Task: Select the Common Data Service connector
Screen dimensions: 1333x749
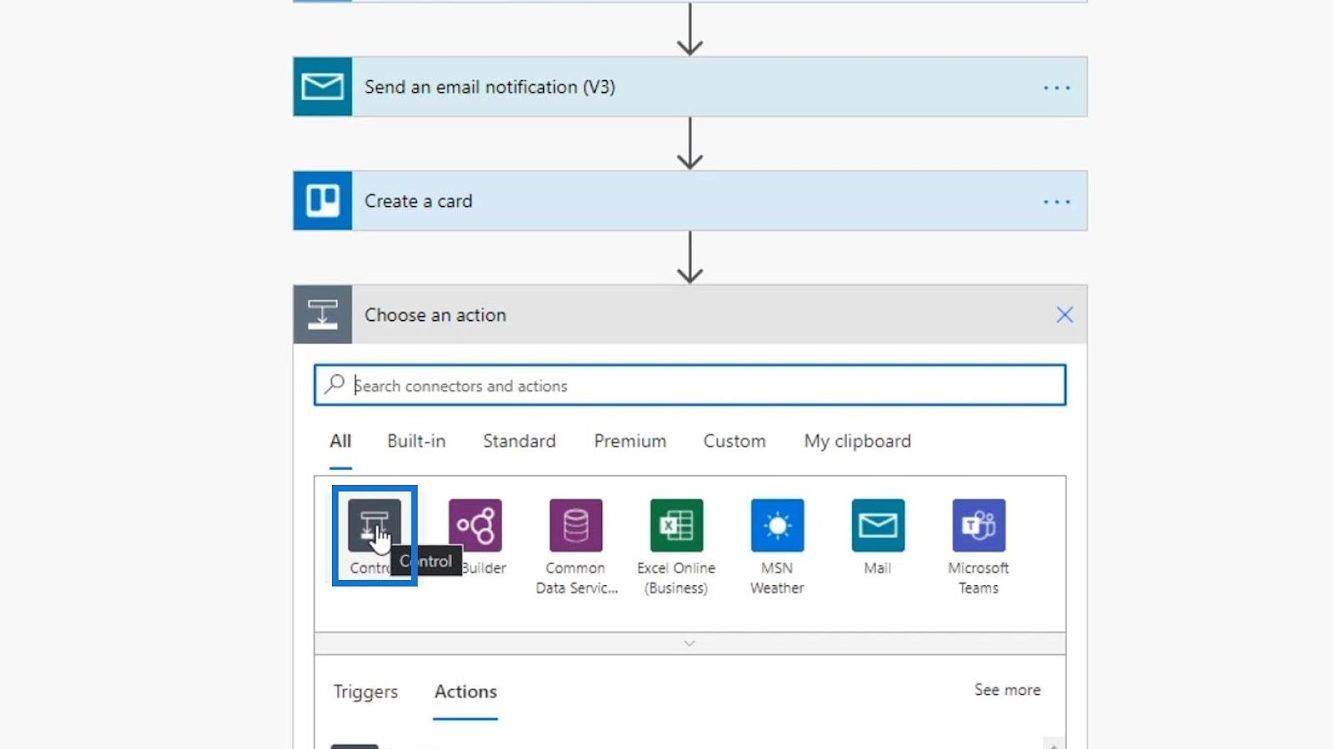Action: pos(576,525)
